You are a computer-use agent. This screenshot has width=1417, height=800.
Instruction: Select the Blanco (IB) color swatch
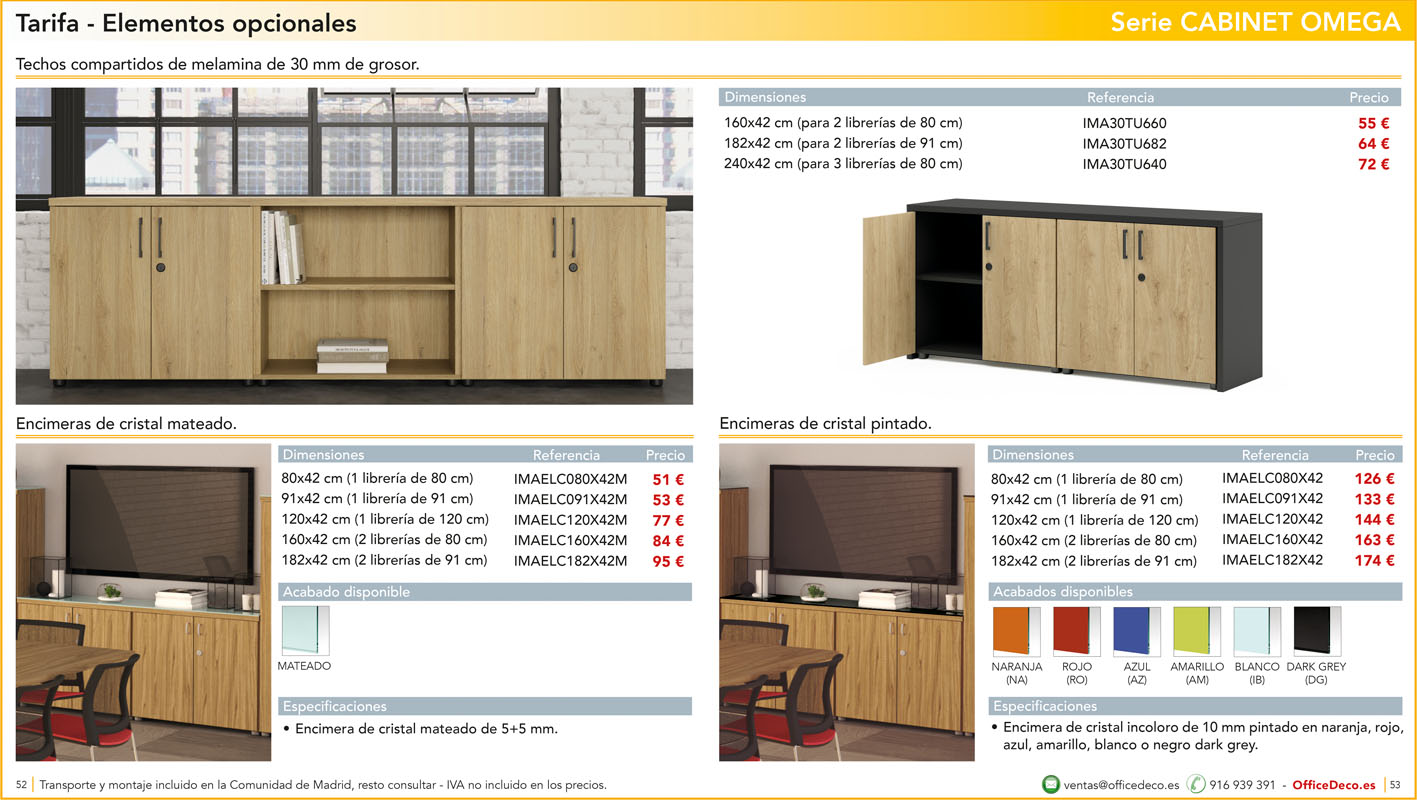(1256, 631)
